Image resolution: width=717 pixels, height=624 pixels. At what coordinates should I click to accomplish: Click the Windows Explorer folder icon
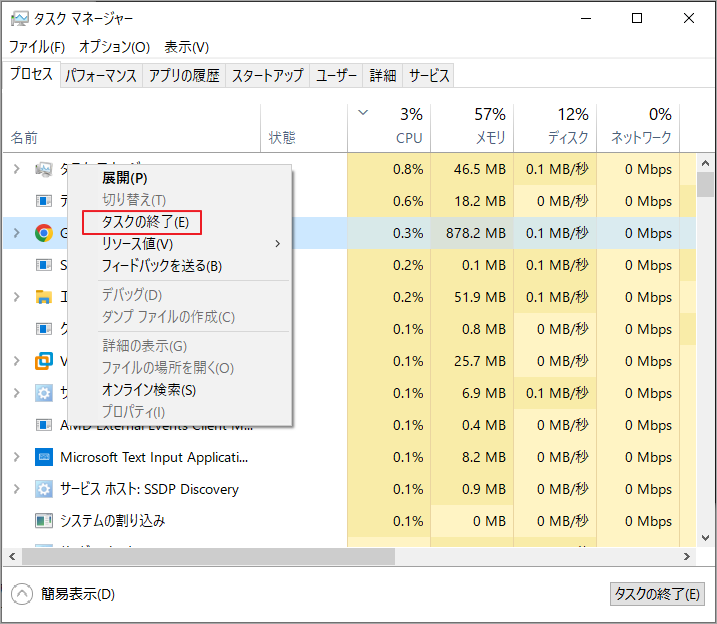tap(43, 297)
